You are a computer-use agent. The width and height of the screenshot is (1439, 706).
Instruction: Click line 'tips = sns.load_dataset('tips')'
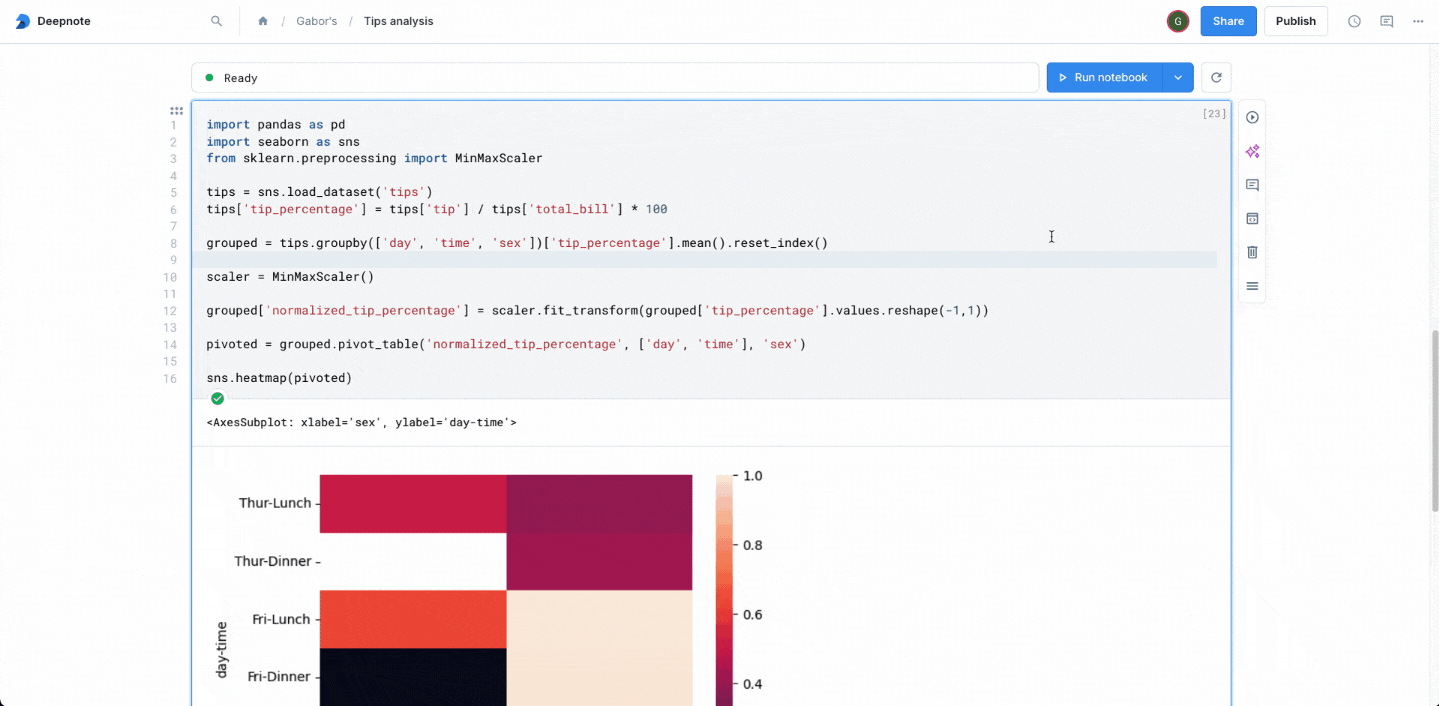click(319, 192)
